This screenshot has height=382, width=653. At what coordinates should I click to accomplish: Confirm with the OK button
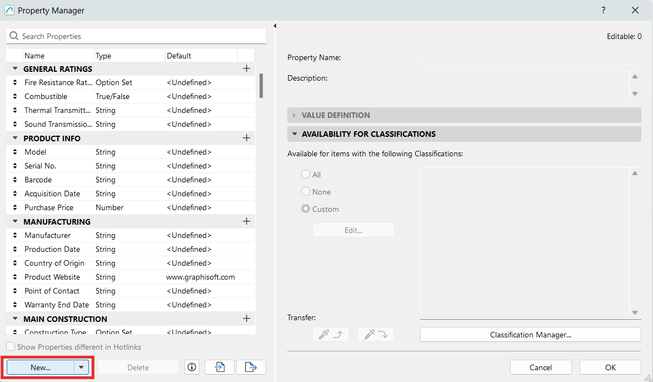coord(610,367)
